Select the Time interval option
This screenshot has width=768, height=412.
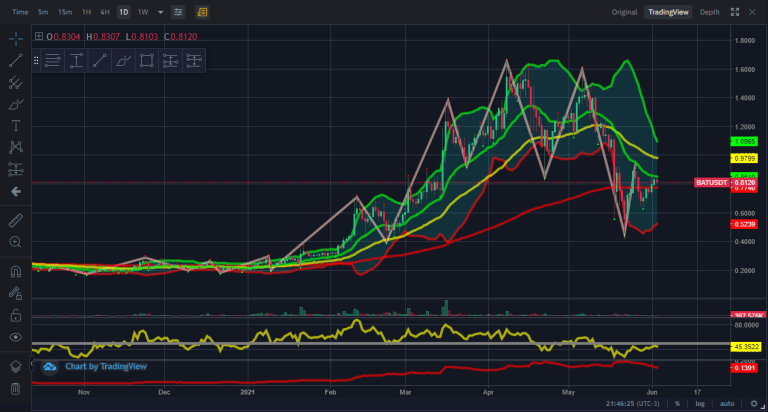[x=20, y=12]
